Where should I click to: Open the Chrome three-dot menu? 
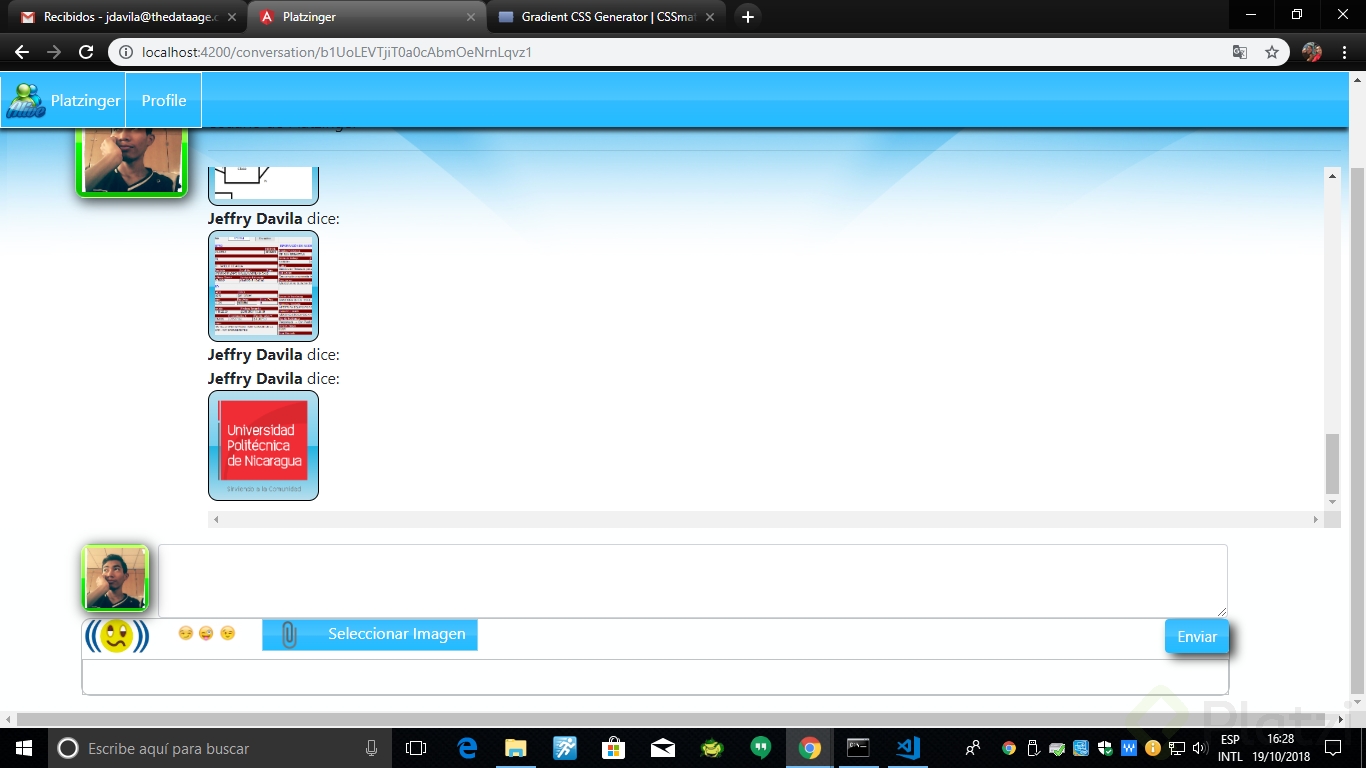(1343, 52)
